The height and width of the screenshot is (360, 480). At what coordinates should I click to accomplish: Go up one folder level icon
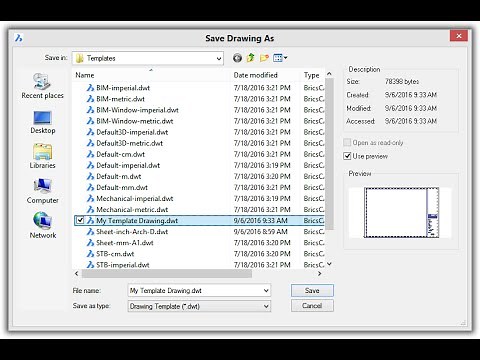click(250, 58)
